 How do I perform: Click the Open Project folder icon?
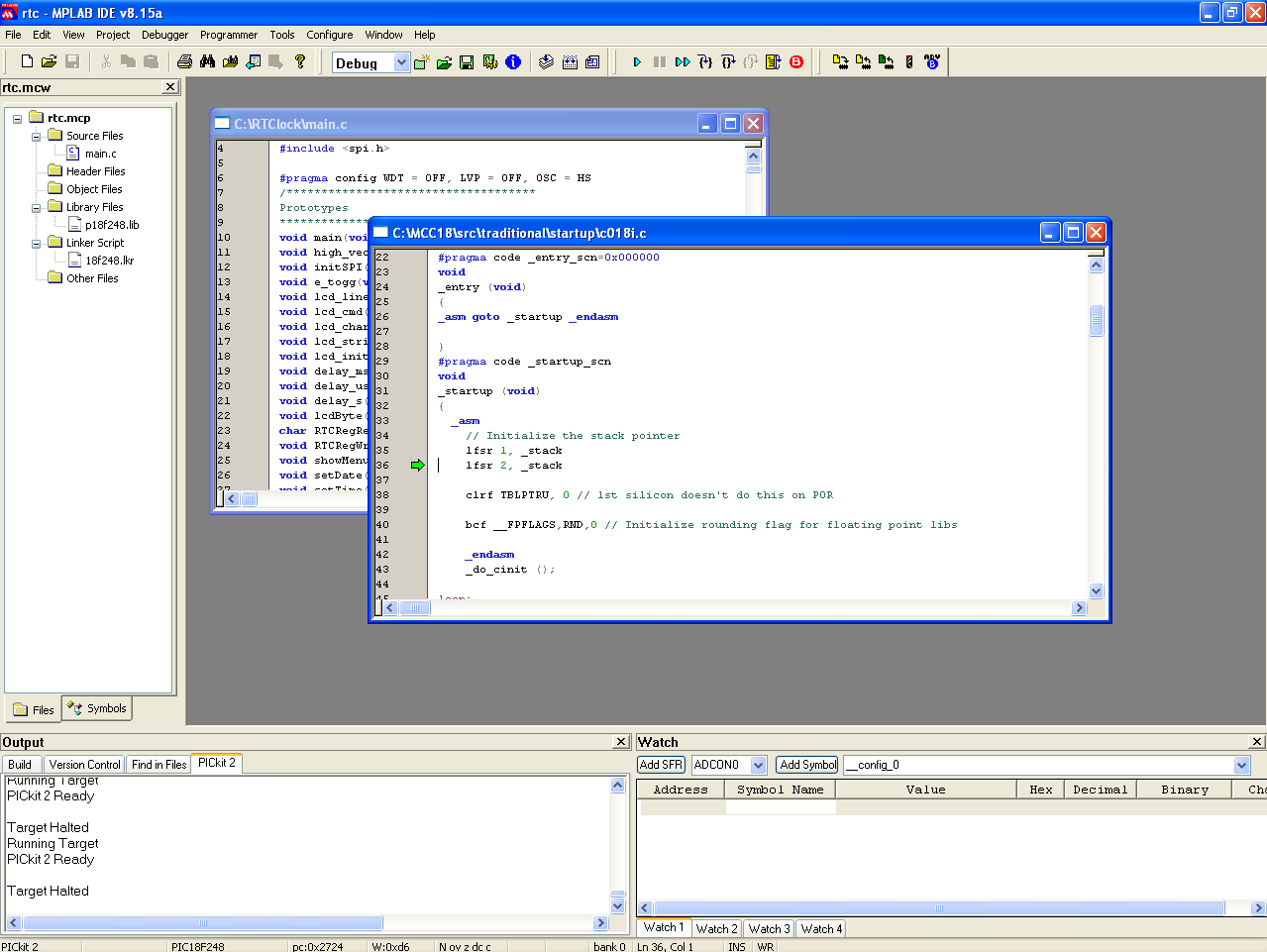point(444,62)
